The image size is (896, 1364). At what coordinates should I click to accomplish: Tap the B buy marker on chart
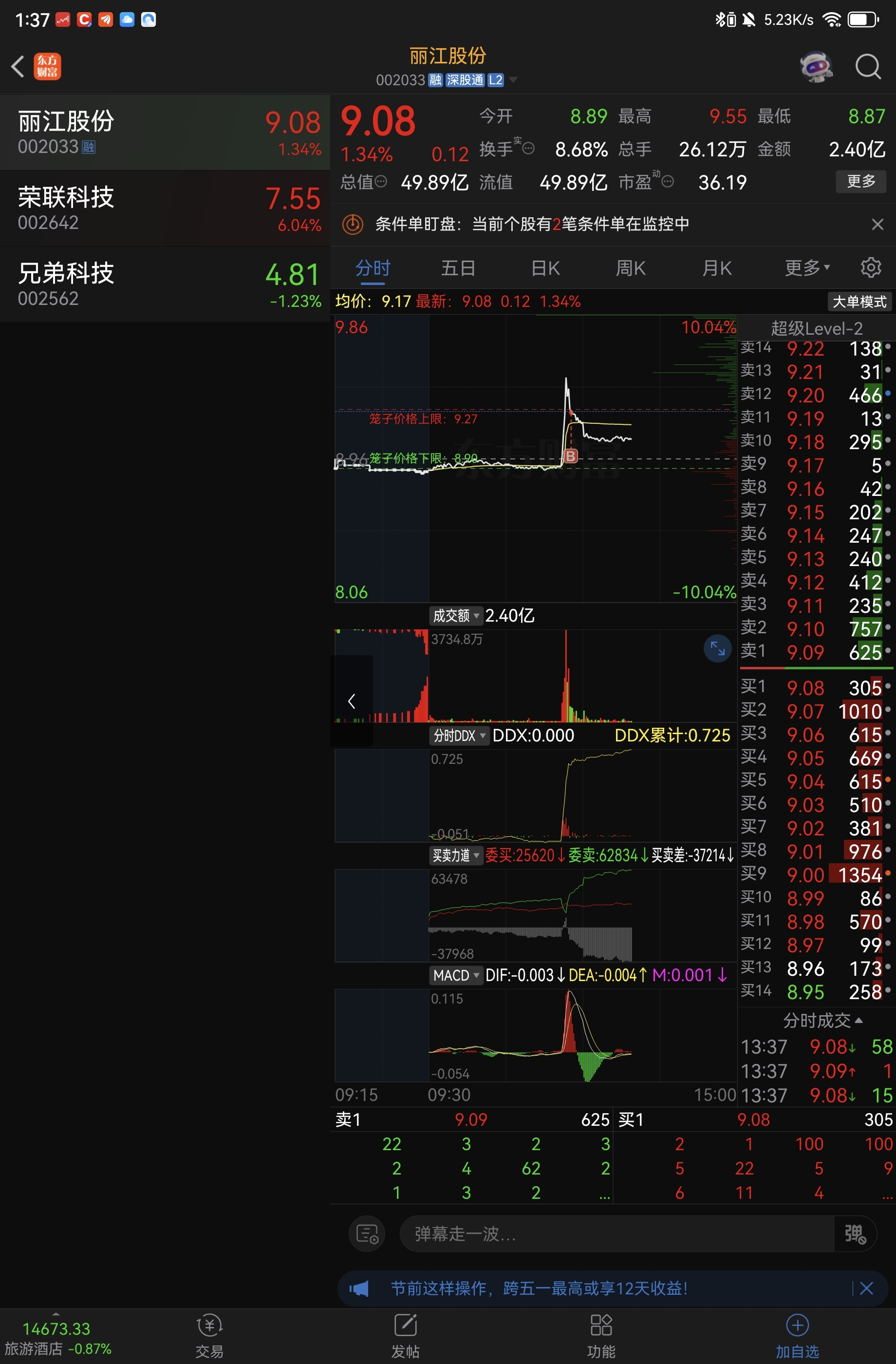click(571, 456)
